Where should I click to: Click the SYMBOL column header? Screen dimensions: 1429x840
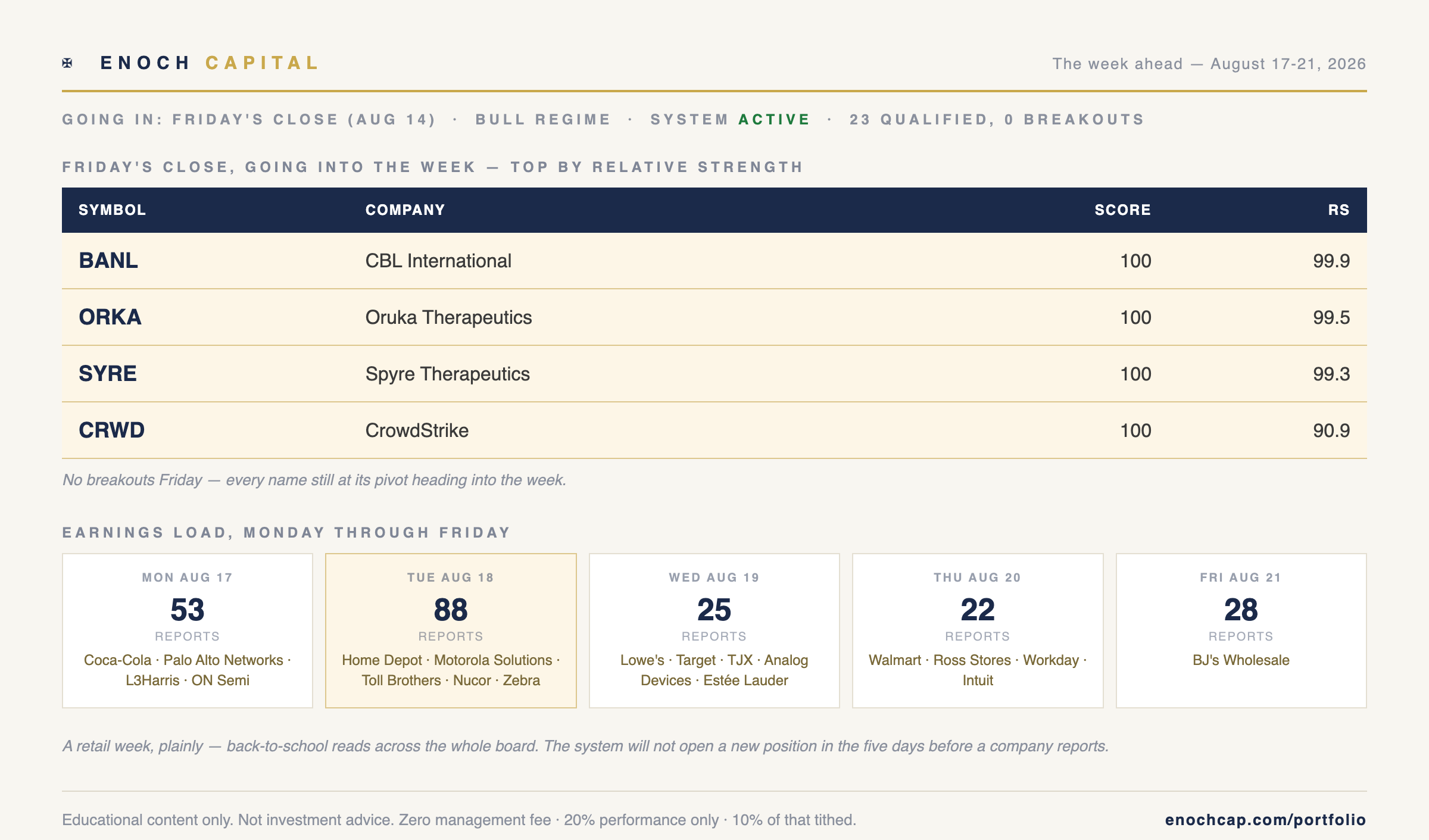point(112,210)
